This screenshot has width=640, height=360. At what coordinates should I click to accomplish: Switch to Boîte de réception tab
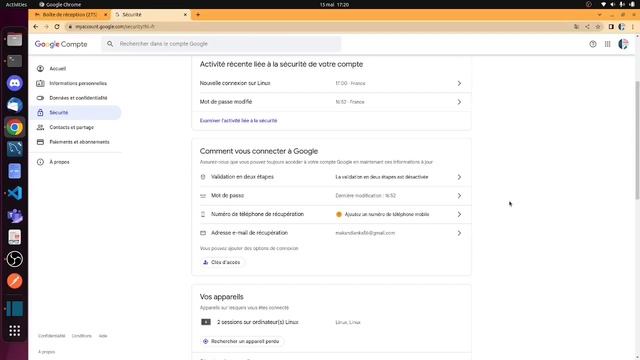pyautogui.click(x=70, y=14)
